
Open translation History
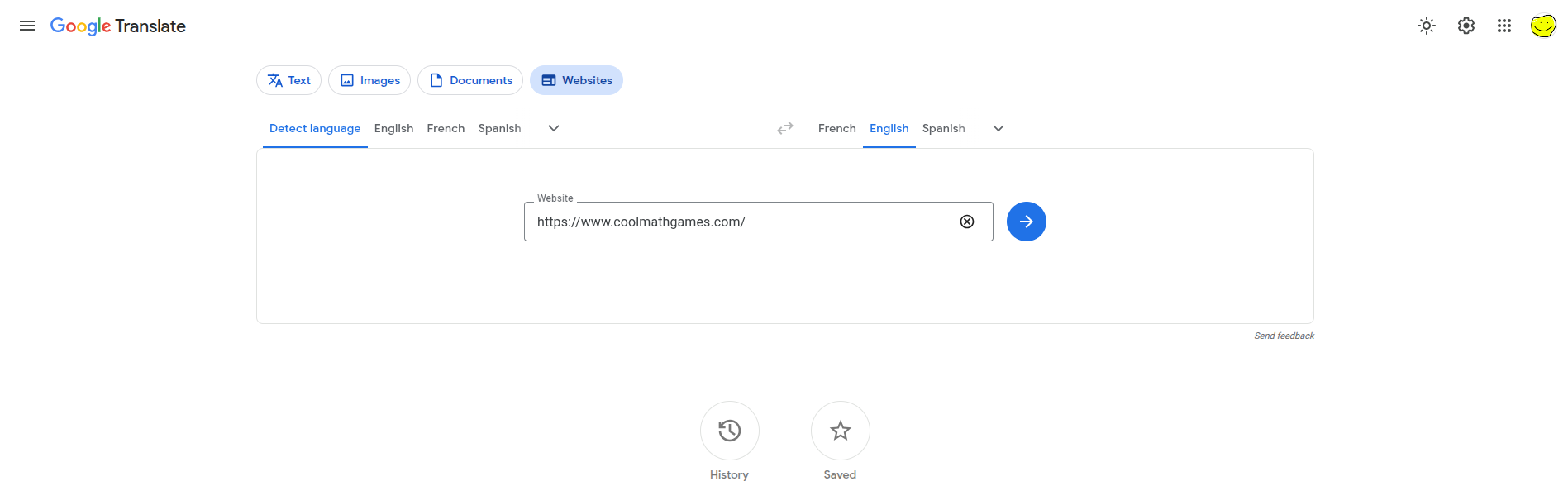(x=730, y=431)
